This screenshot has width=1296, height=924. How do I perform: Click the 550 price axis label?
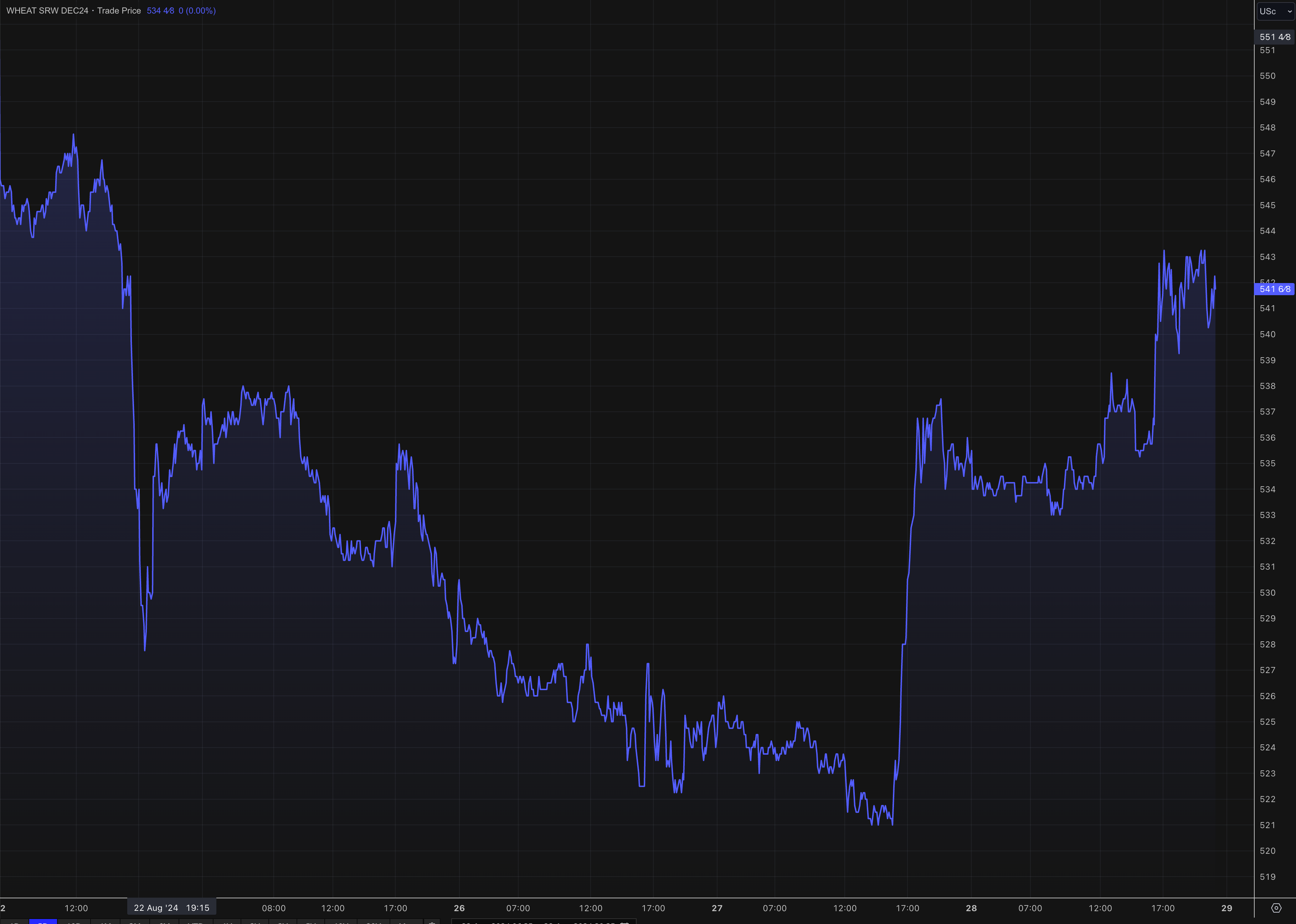coord(1267,76)
